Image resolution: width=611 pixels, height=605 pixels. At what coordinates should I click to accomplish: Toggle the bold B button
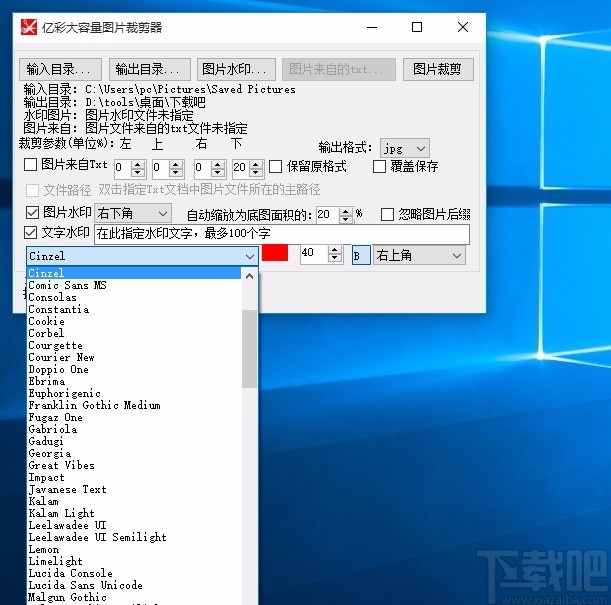[x=361, y=256]
